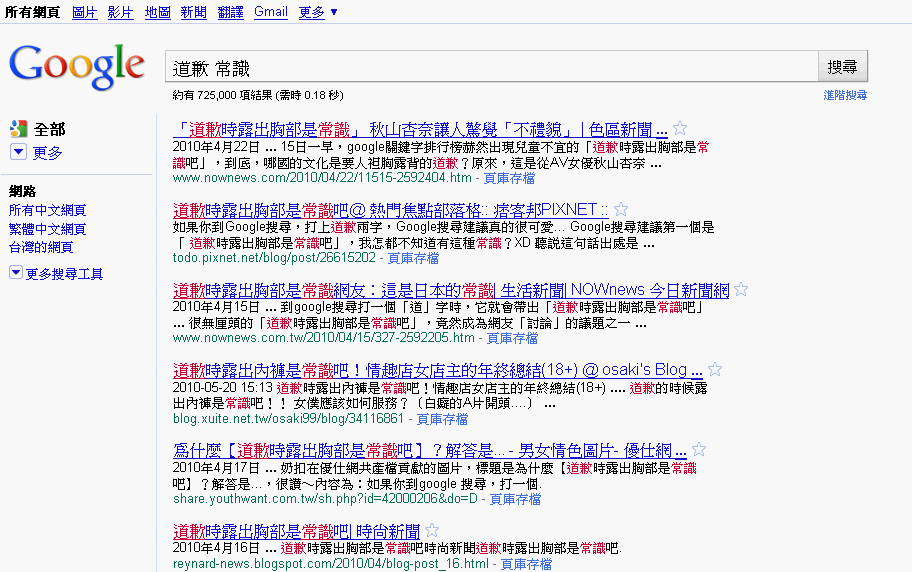Star the NOWnews 今日新聞網 result
The width and height of the screenshot is (912, 572).
tap(741, 289)
